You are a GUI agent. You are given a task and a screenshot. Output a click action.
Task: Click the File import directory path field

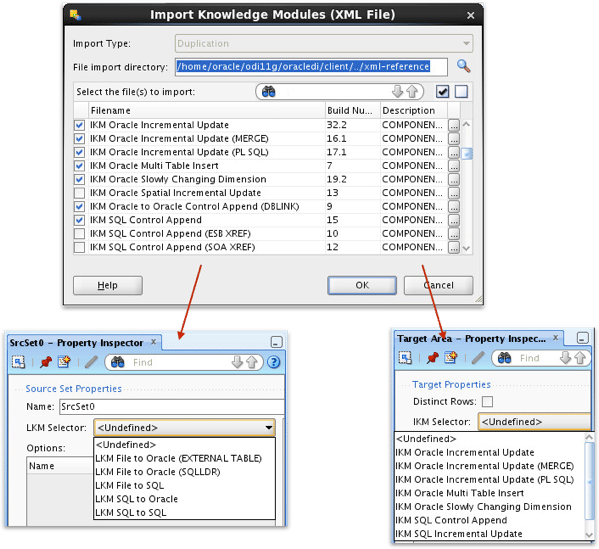[x=311, y=67]
